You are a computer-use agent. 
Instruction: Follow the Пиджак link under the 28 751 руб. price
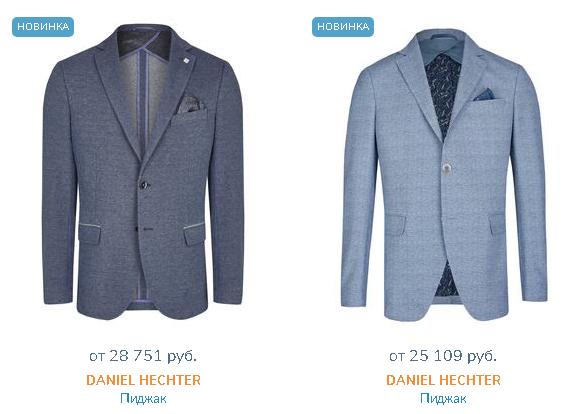coord(143,398)
